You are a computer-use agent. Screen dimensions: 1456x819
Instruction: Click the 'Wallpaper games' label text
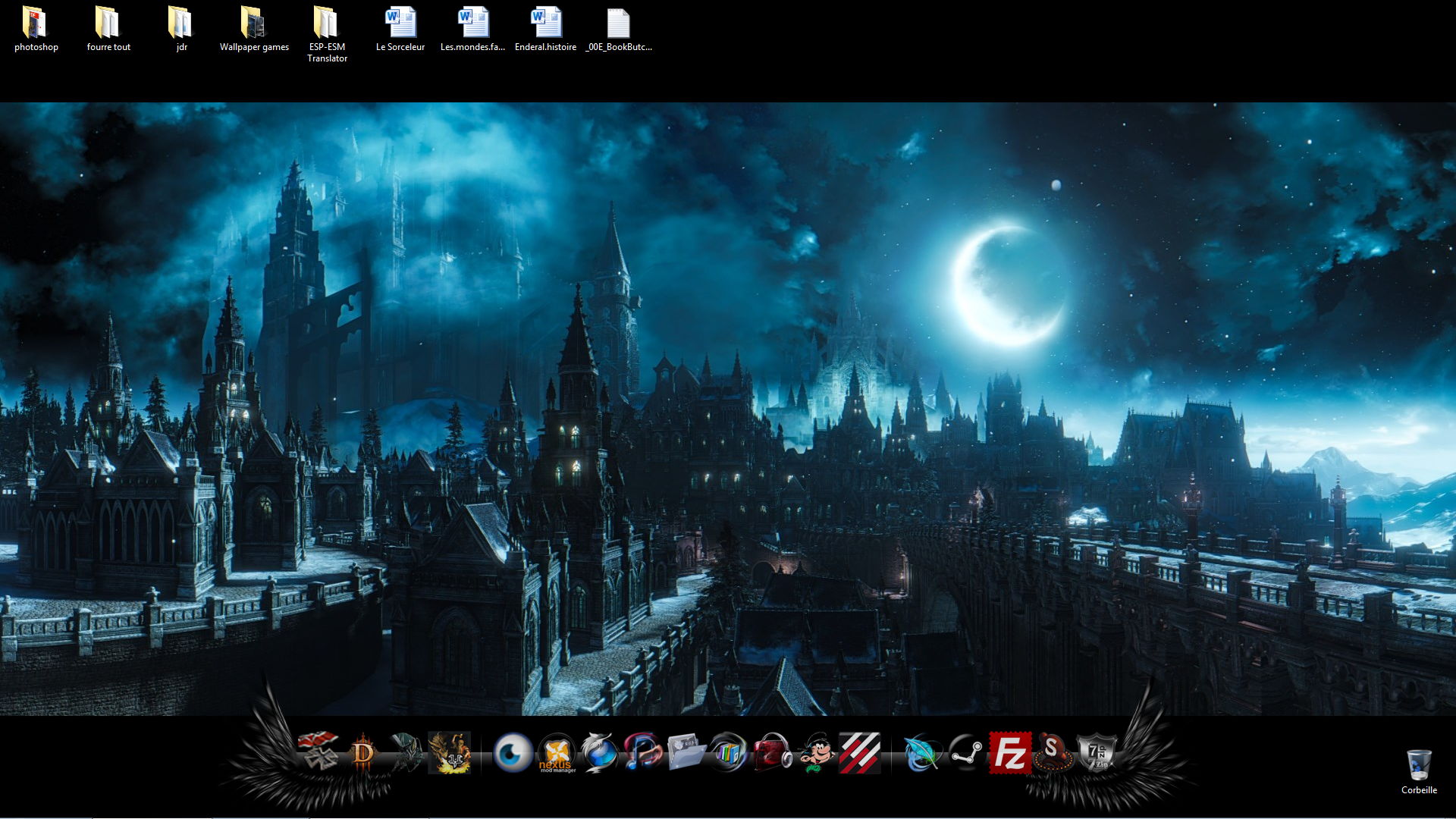254,47
